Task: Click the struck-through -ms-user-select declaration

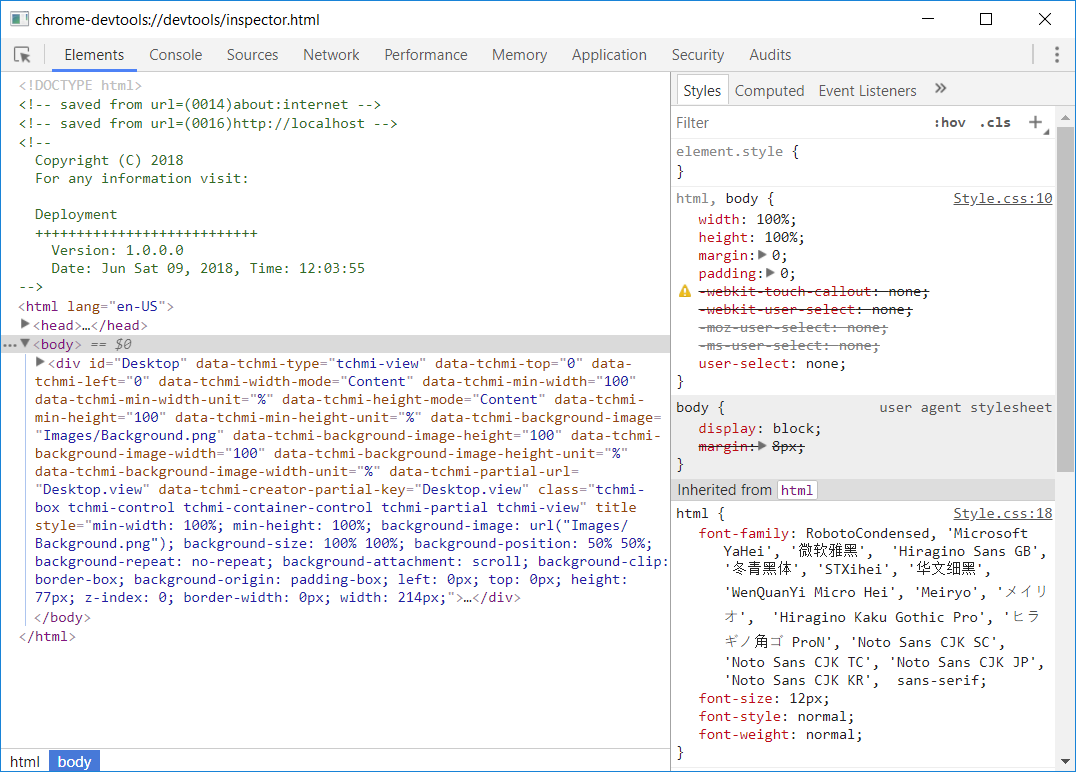Action: coord(788,346)
